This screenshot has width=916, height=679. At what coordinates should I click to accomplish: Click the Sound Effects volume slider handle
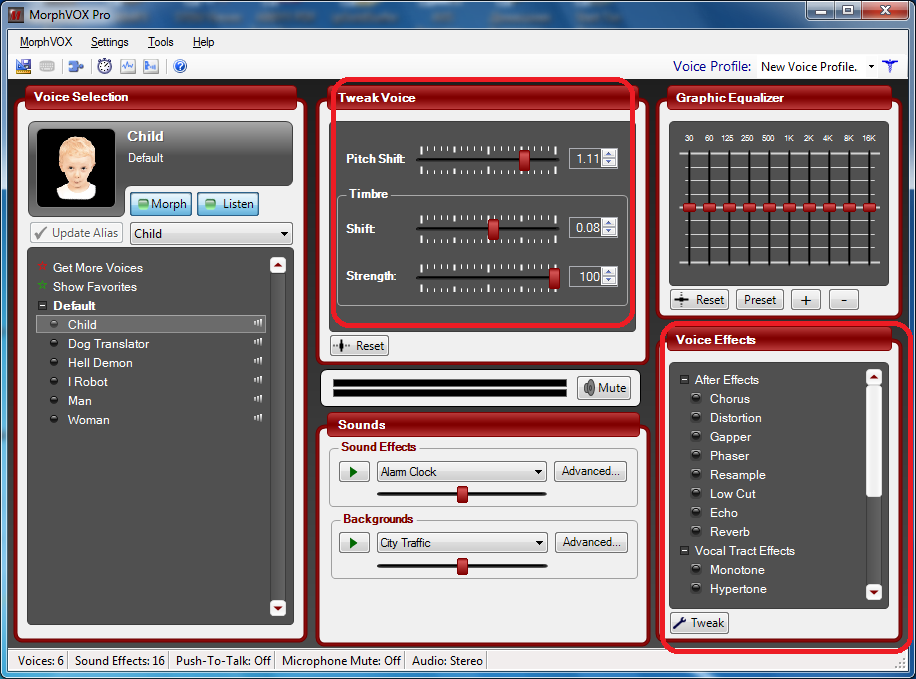(463, 494)
